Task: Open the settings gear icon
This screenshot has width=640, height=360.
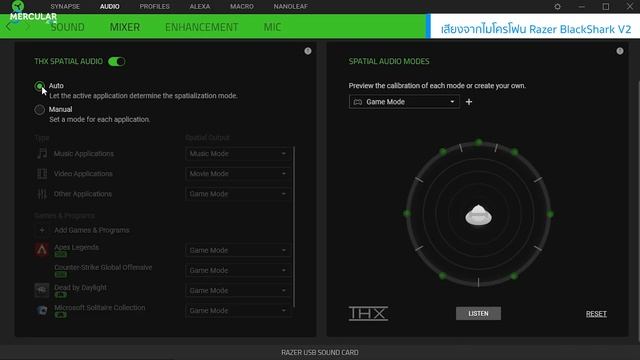Action: point(557,7)
